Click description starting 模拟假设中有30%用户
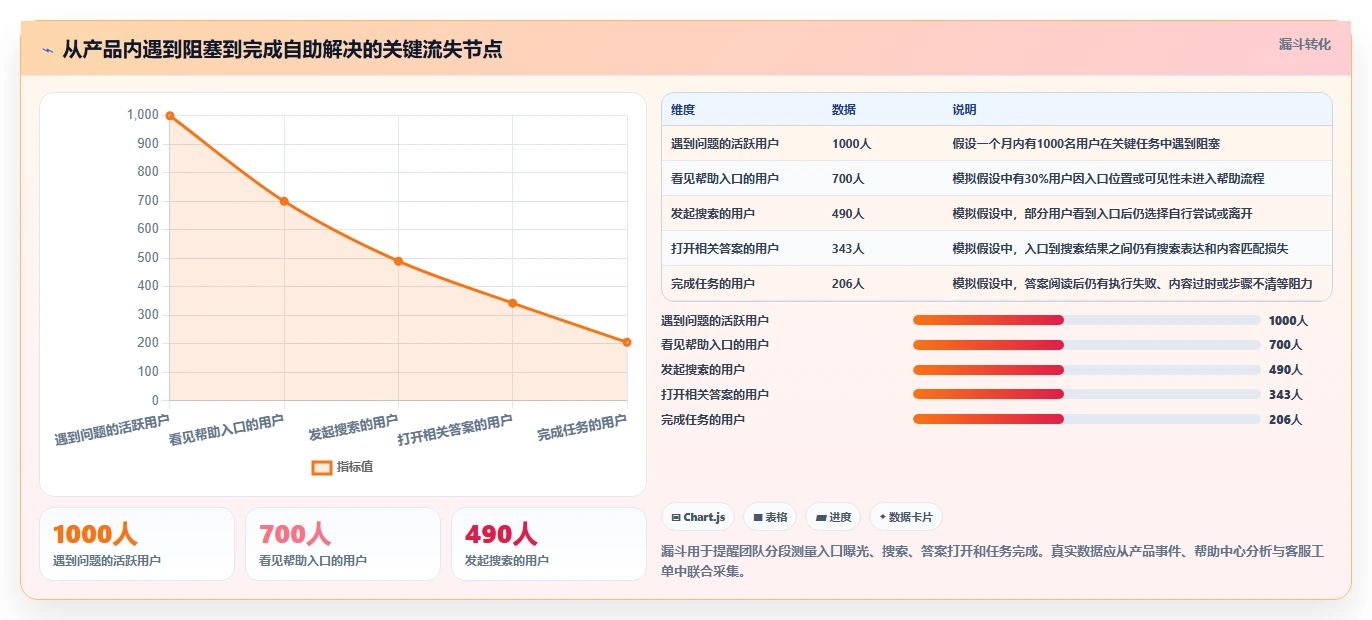Image resolution: width=1372 pixels, height=620 pixels. pos(1108,179)
